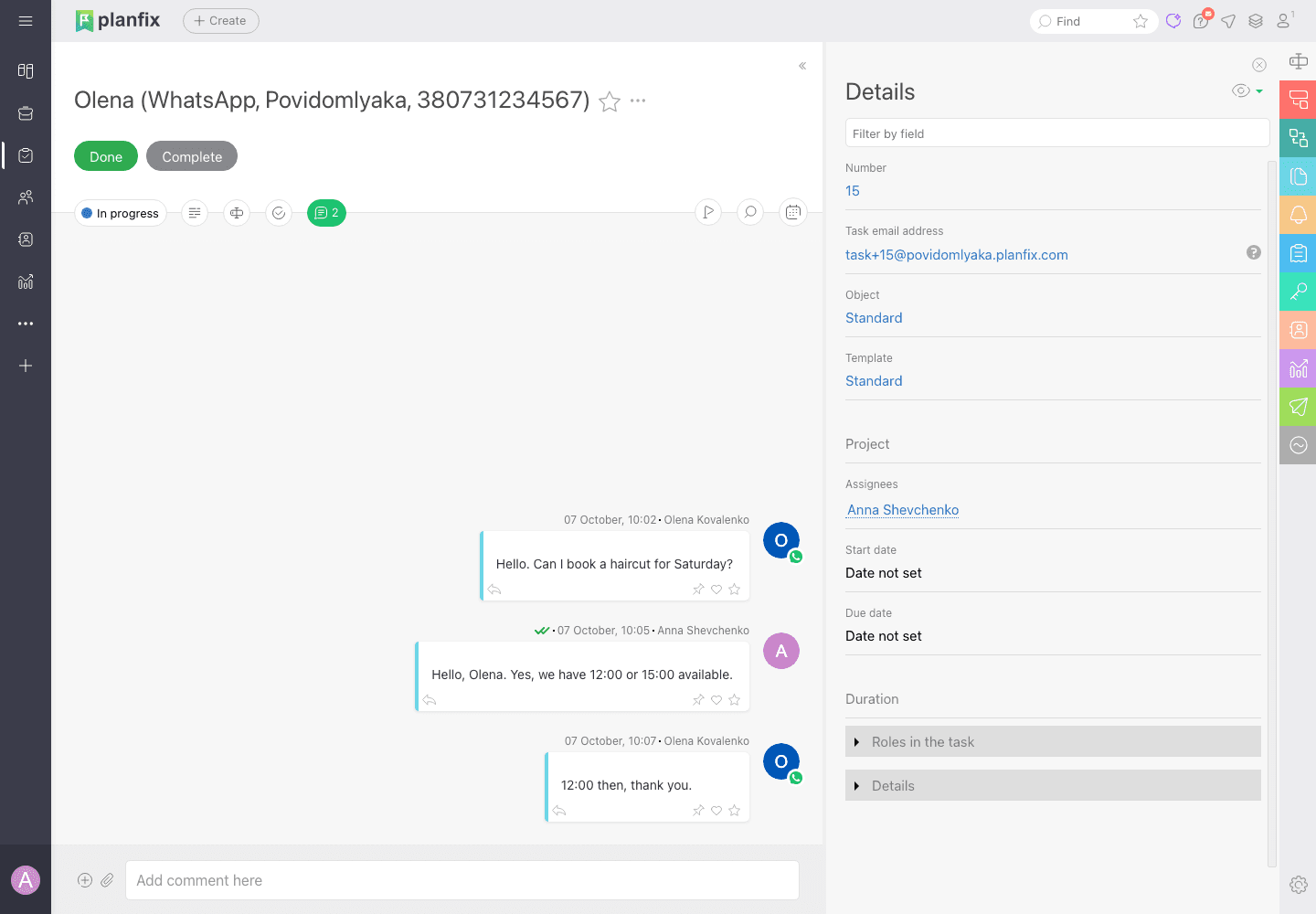Click the Complete button
Image resolution: width=1316 pixels, height=914 pixels.
pyautogui.click(x=192, y=156)
